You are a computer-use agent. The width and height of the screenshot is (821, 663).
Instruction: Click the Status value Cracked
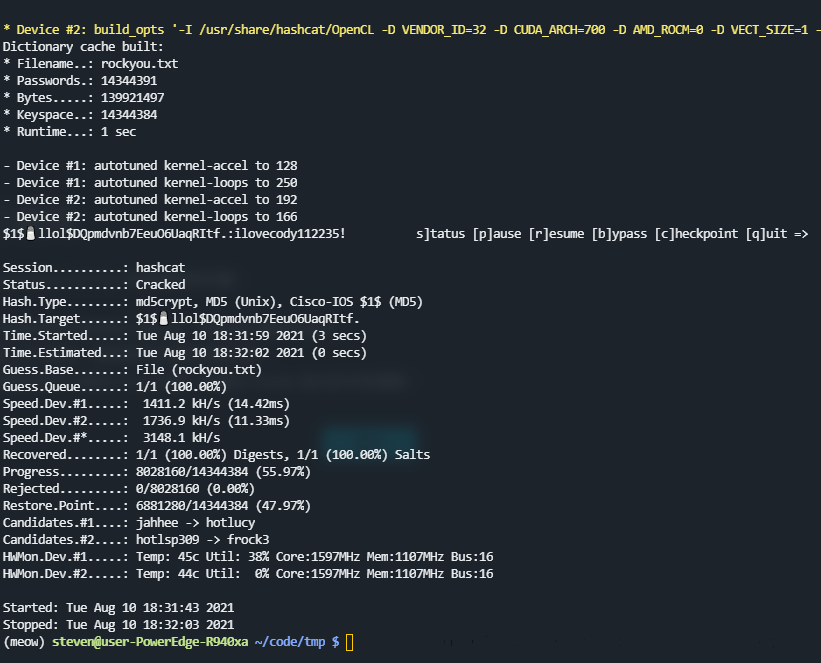tap(160, 285)
